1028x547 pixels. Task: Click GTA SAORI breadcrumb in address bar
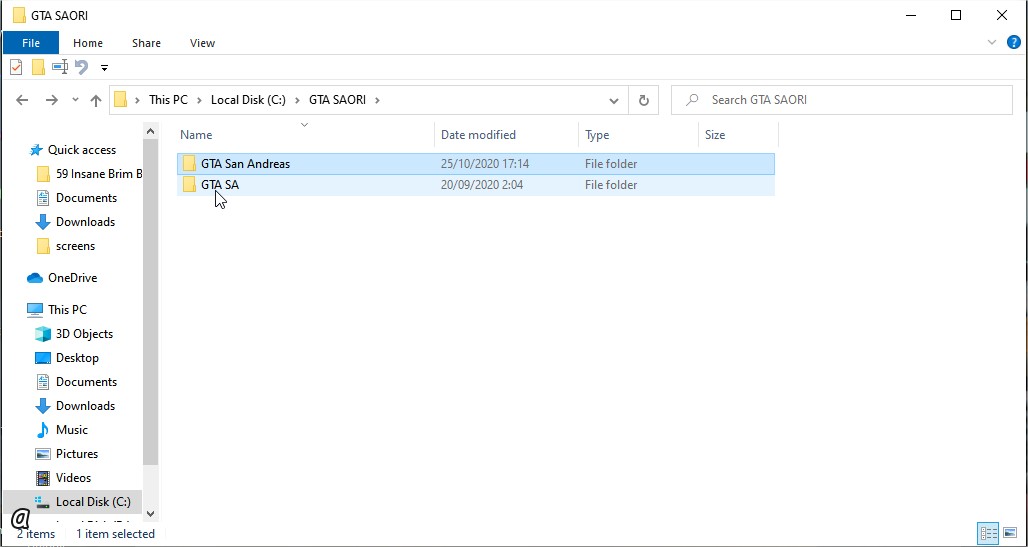(337, 100)
